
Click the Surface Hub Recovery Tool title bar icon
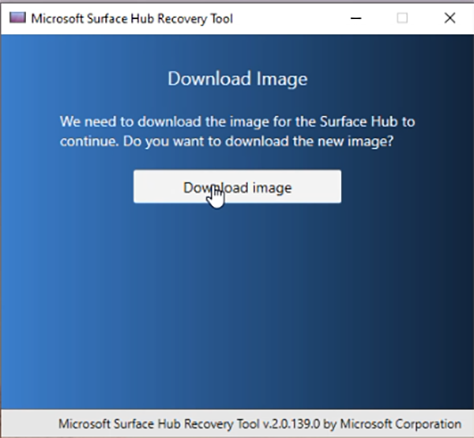click(x=17, y=18)
